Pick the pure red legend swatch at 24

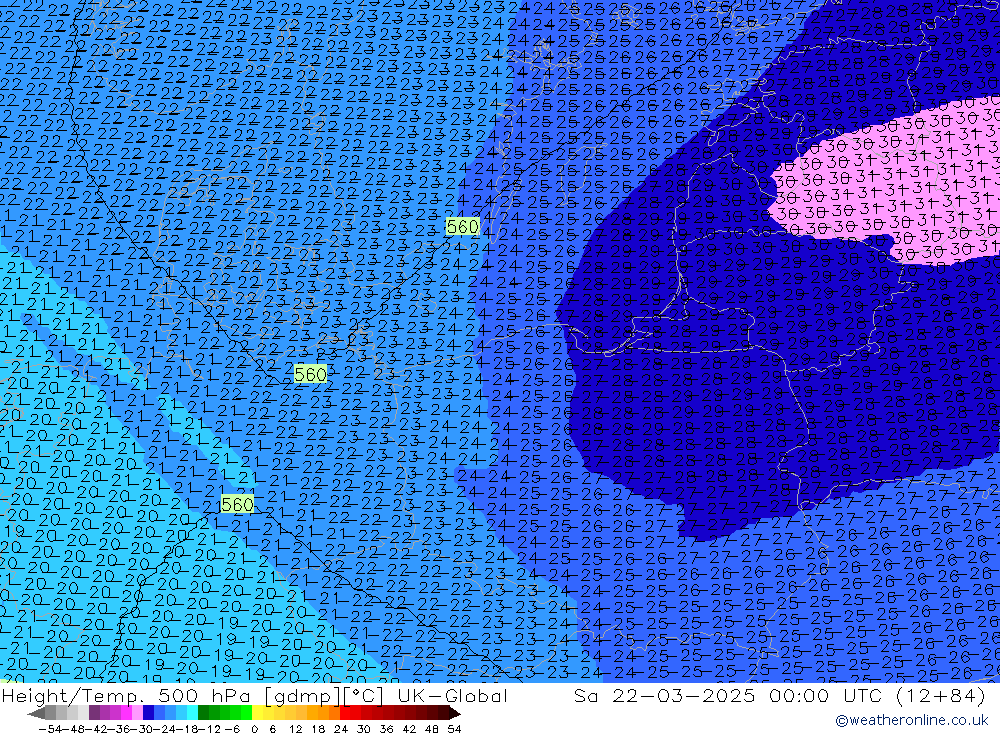pos(345,714)
